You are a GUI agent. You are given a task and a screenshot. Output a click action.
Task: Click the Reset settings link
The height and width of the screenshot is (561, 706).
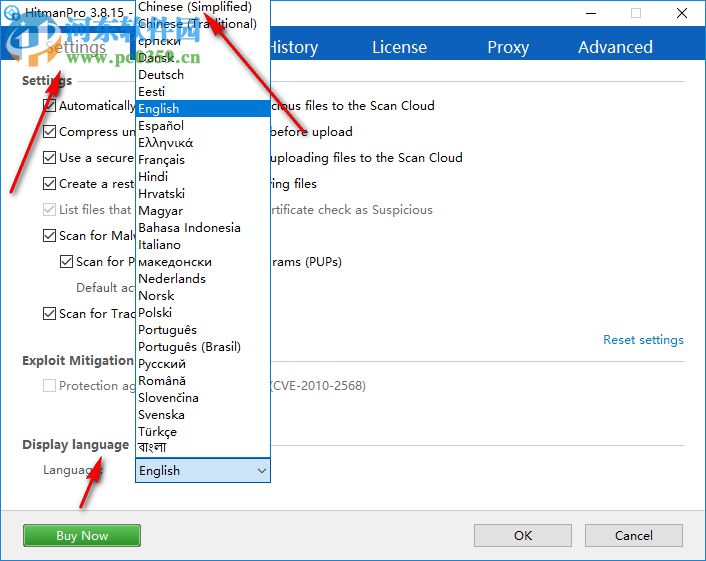643,339
